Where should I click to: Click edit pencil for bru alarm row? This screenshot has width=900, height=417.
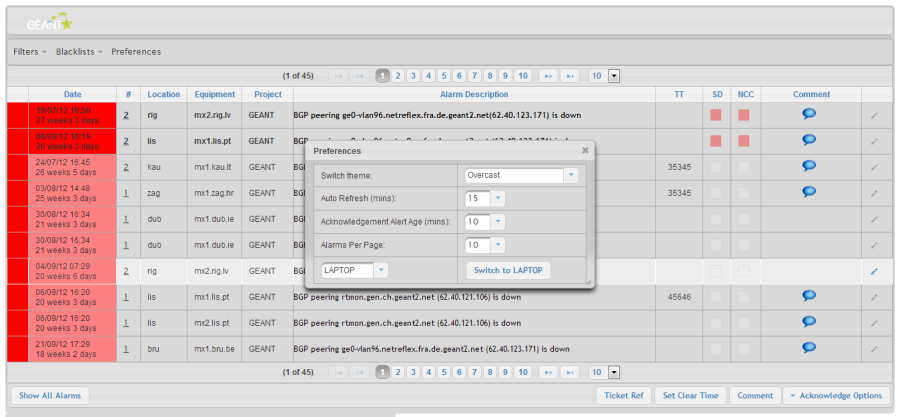(x=874, y=349)
